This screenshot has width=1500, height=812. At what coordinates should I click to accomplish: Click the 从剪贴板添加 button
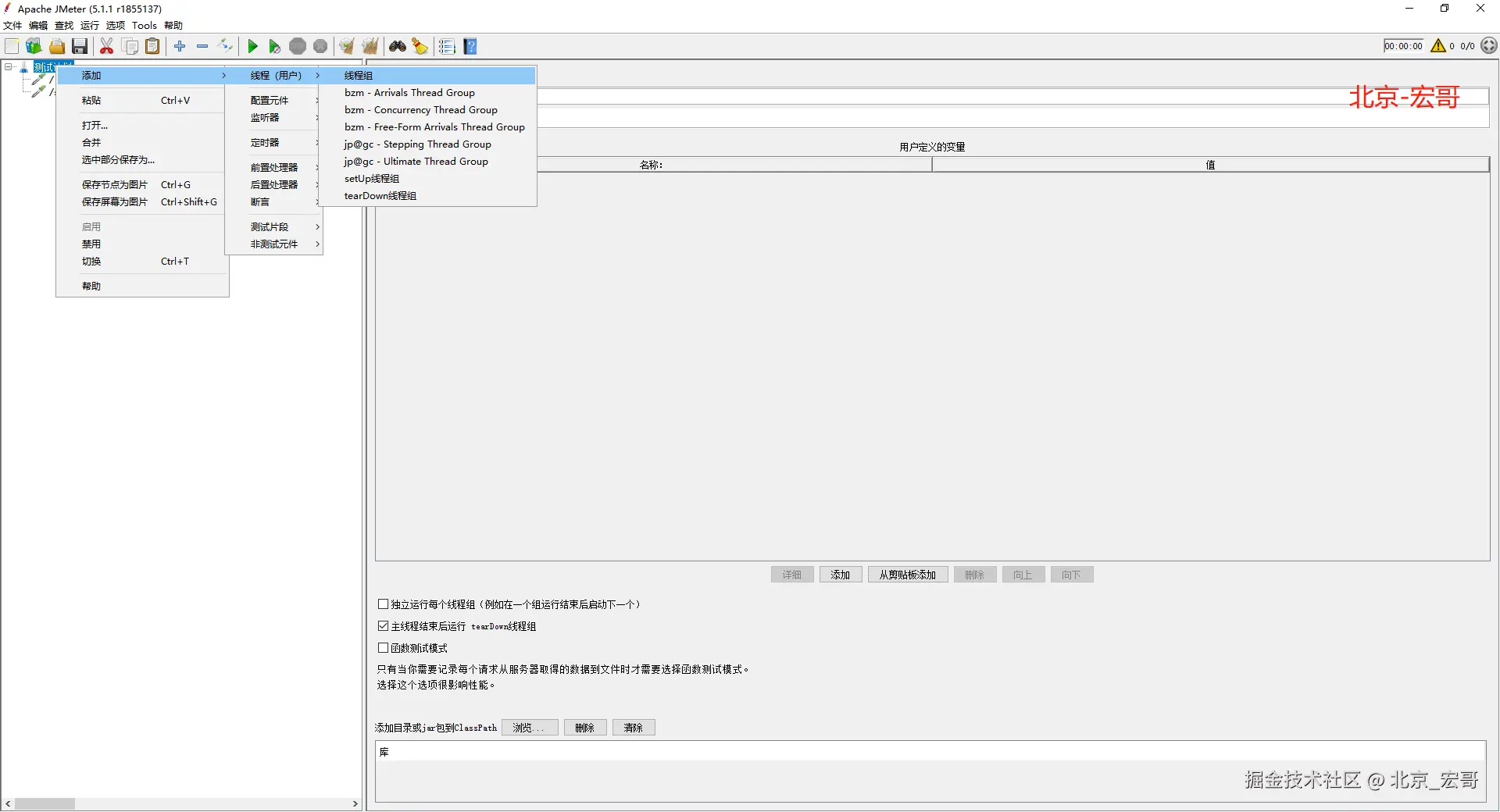point(908,575)
